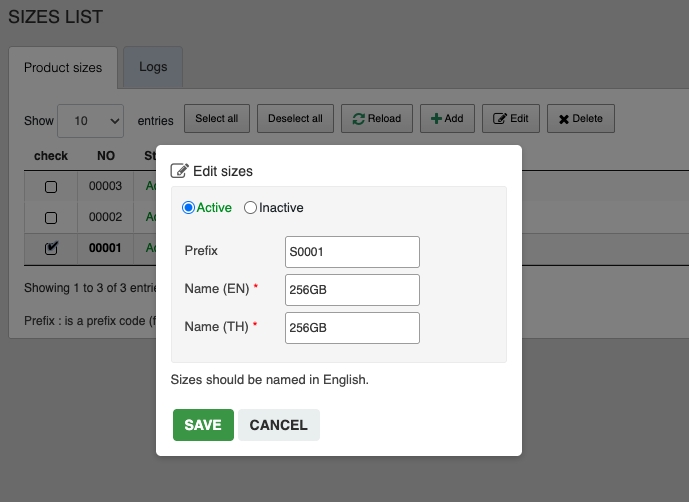Click the Deselect all button
The height and width of the screenshot is (502, 689).
click(x=295, y=119)
